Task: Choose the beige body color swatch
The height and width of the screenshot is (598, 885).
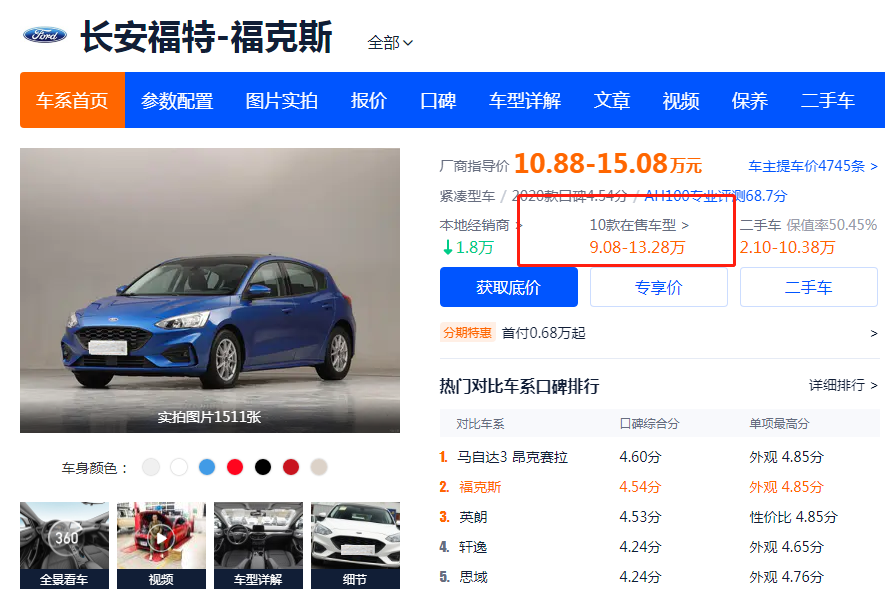Action: pos(319,467)
